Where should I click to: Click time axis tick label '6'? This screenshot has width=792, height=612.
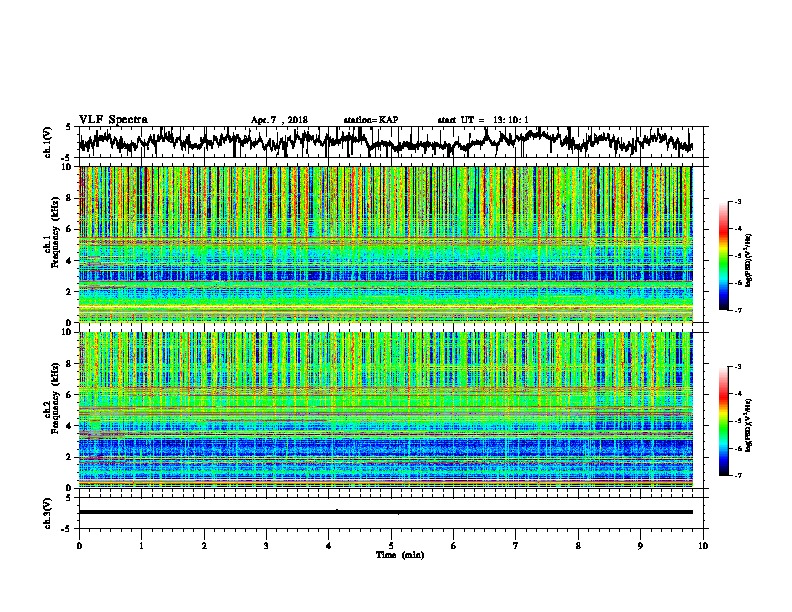click(x=454, y=546)
